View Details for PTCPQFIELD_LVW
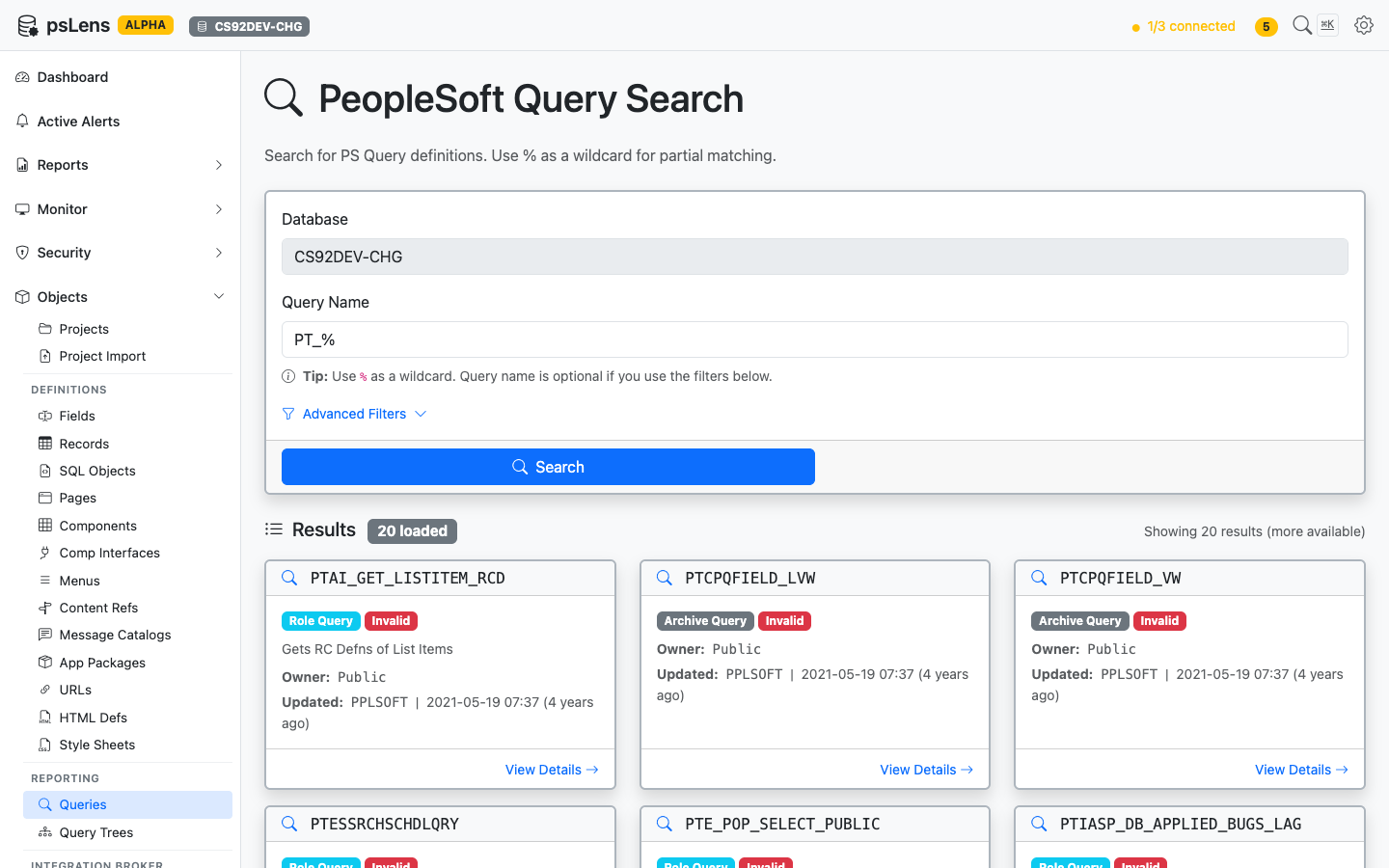The width and height of the screenshot is (1389, 868). [x=927, y=770]
